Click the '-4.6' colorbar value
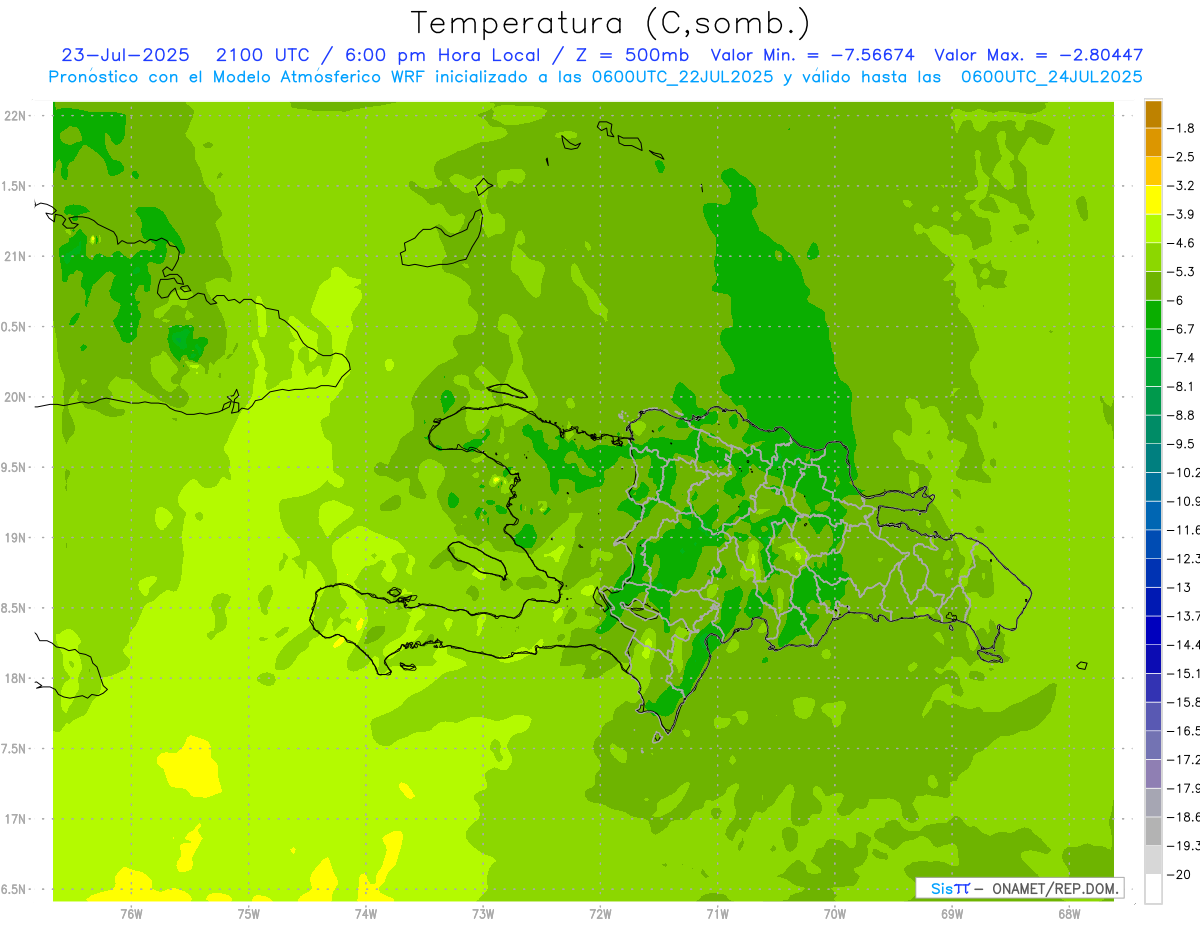Image resolution: width=1200 pixels, height=927 pixels. pos(1183,243)
